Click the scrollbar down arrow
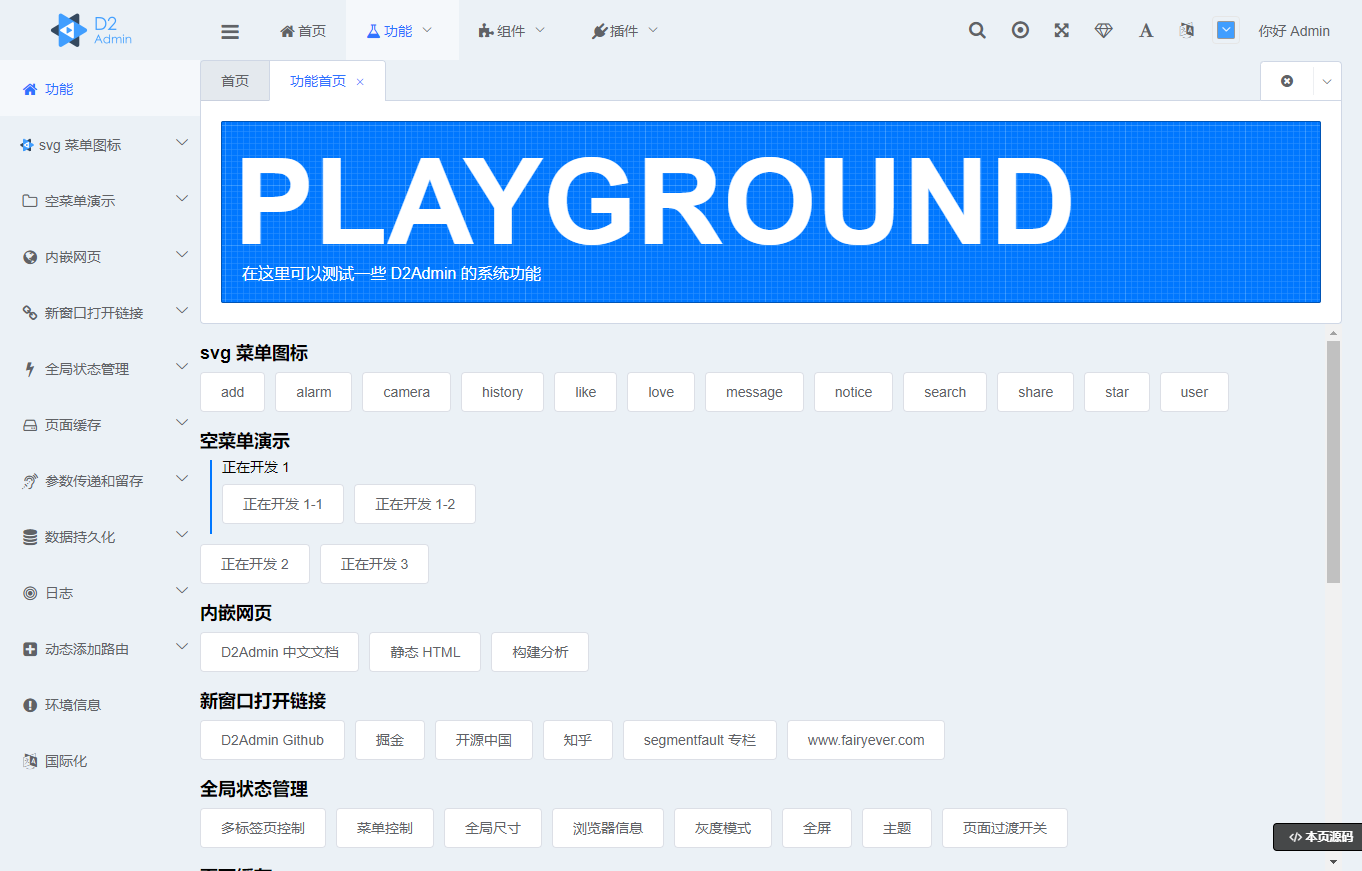This screenshot has height=871, width=1362. [x=1333, y=861]
